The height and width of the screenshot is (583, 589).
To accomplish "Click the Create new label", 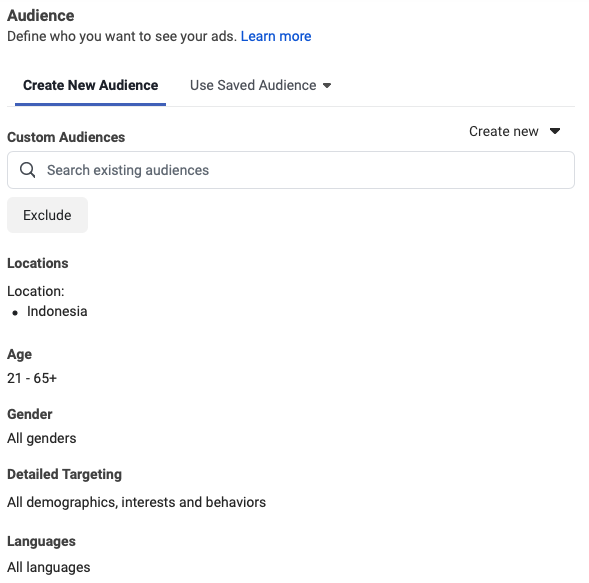I will tap(504, 131).
